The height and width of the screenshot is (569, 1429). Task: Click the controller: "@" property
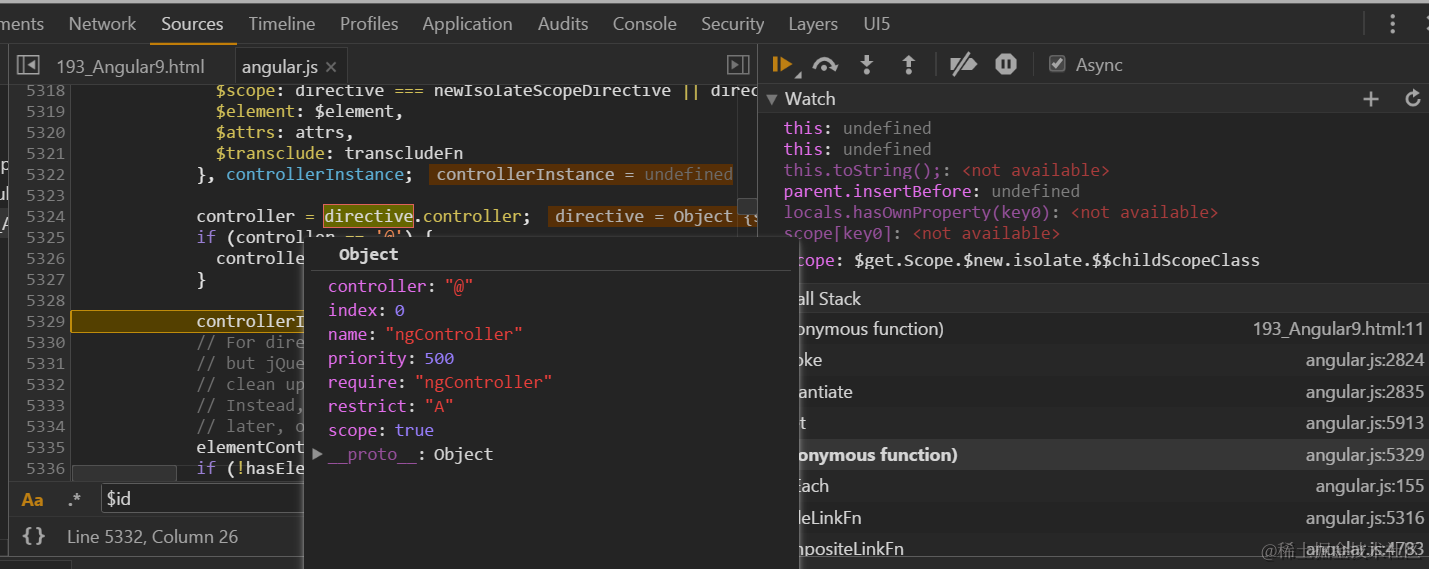coord(400,286)
